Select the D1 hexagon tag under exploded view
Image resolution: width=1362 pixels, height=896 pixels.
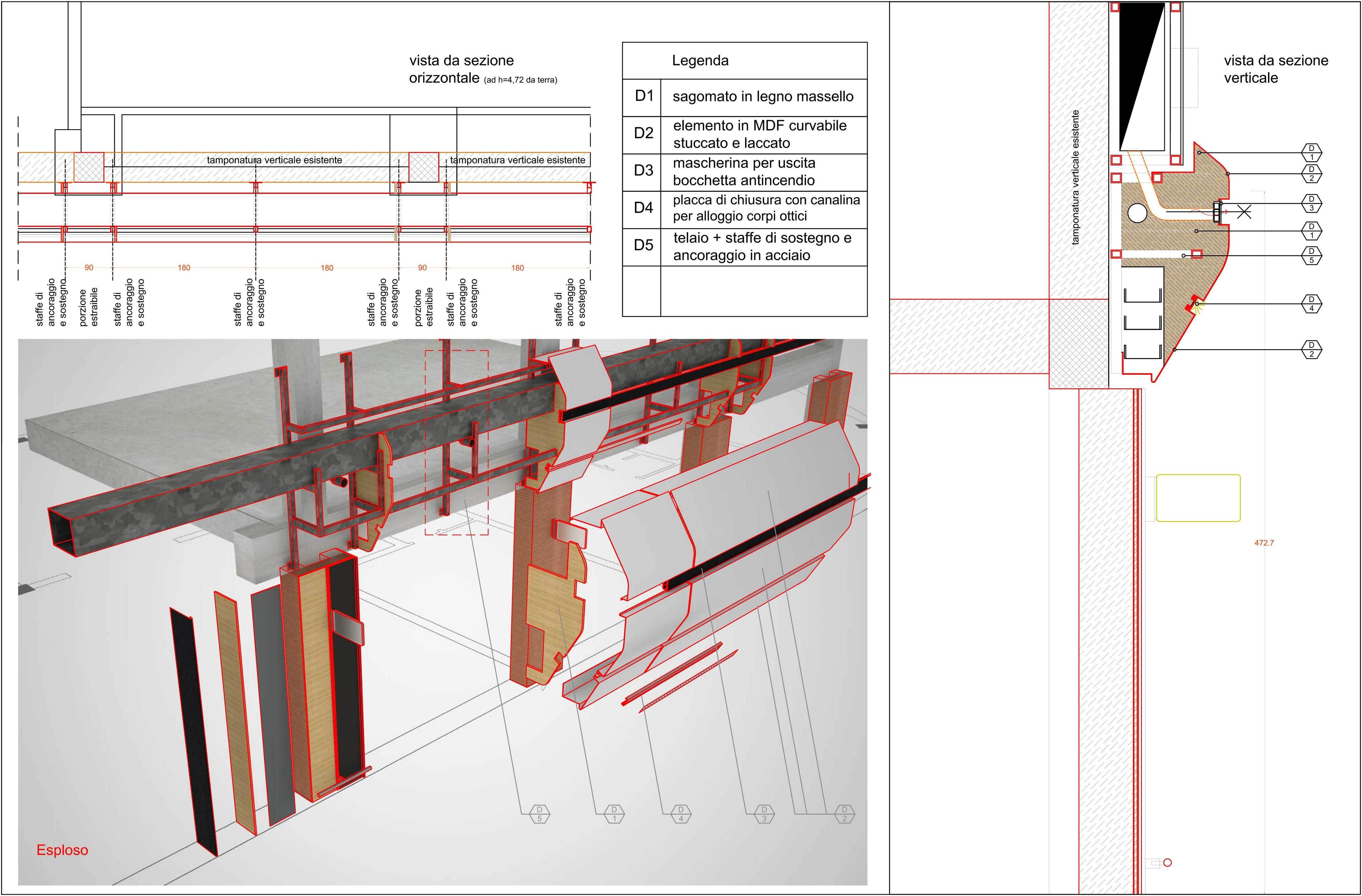614,814
